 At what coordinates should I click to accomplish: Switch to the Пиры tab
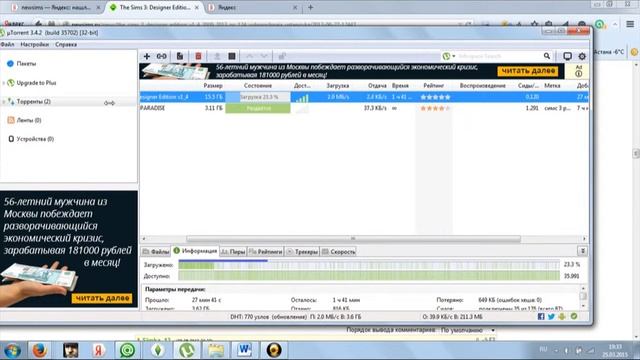tap(233, 252)
